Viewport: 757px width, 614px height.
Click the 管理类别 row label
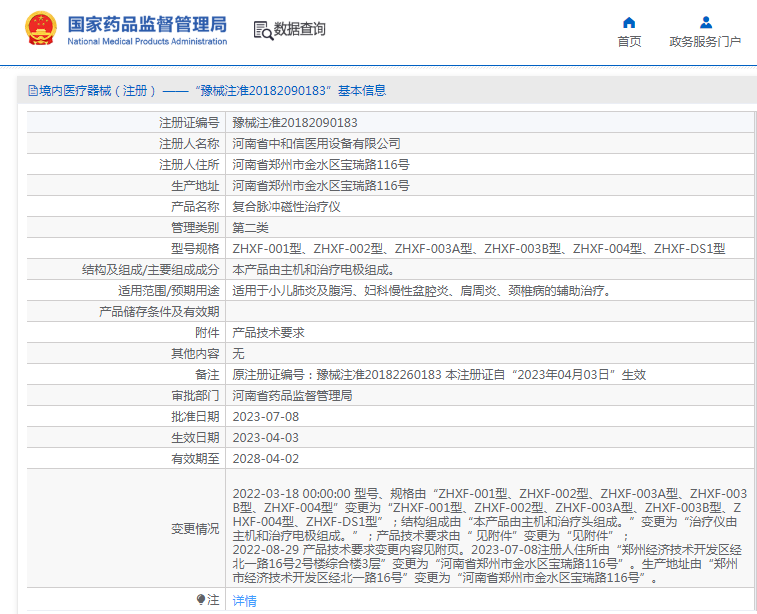[195, 227]
